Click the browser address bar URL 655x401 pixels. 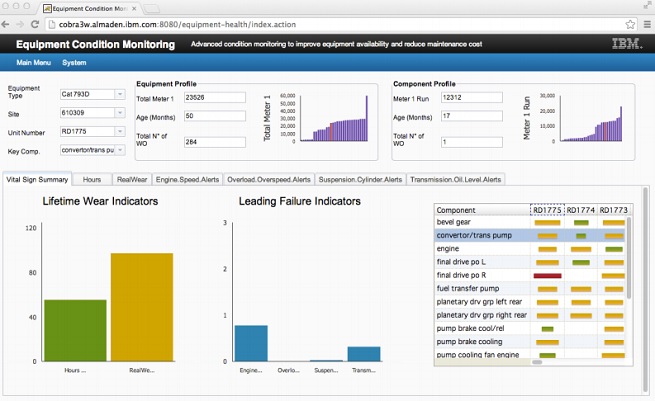177,24
